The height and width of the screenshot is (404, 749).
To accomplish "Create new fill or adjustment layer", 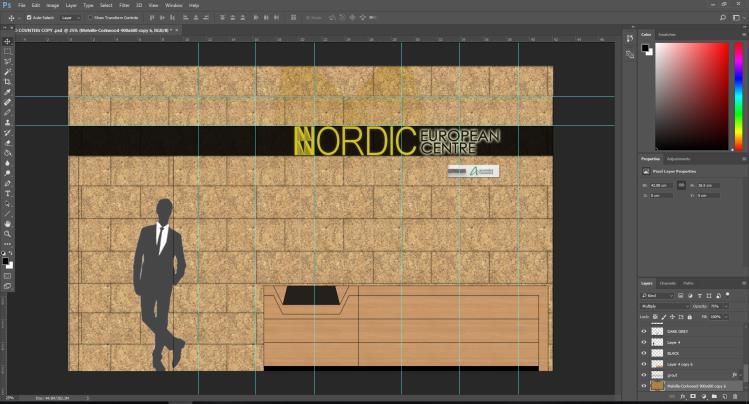I will [704, 396].
